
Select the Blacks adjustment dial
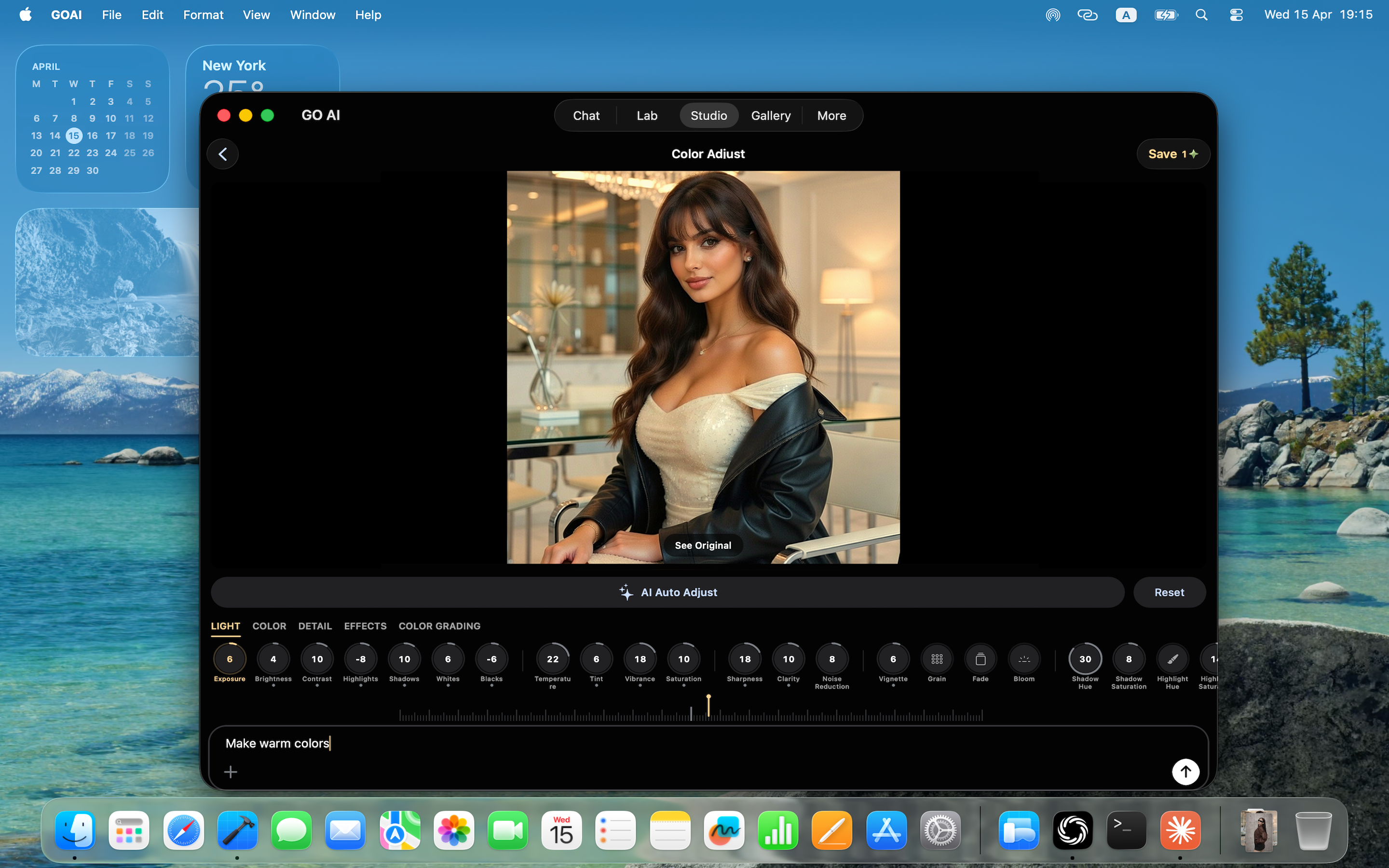pos(491,659)
